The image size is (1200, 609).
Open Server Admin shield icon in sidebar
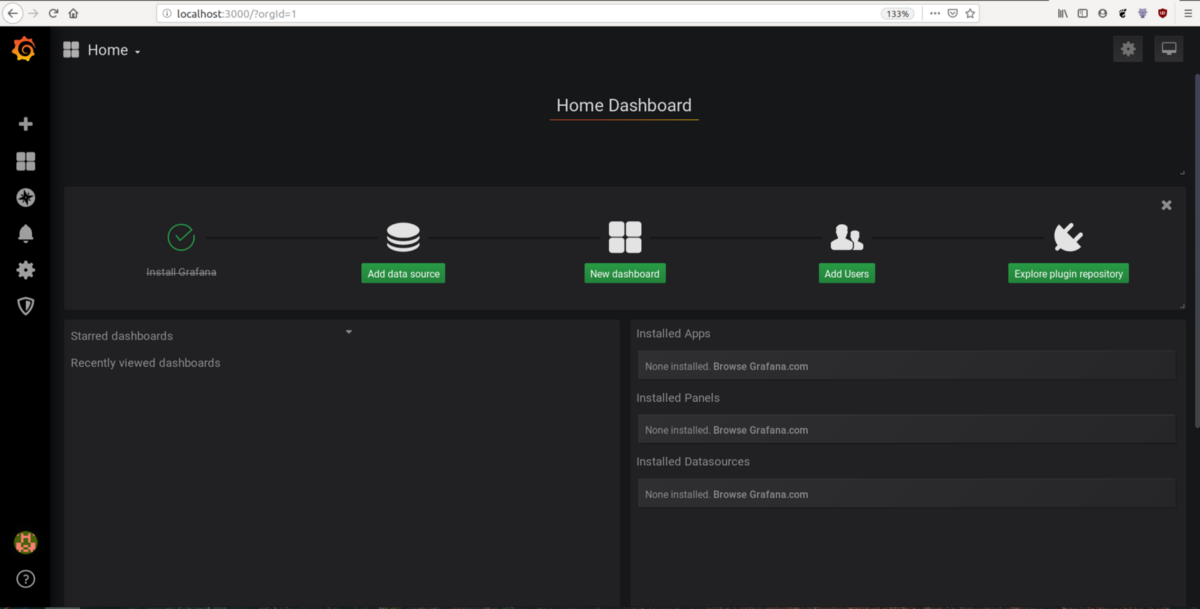coord(26,306)
